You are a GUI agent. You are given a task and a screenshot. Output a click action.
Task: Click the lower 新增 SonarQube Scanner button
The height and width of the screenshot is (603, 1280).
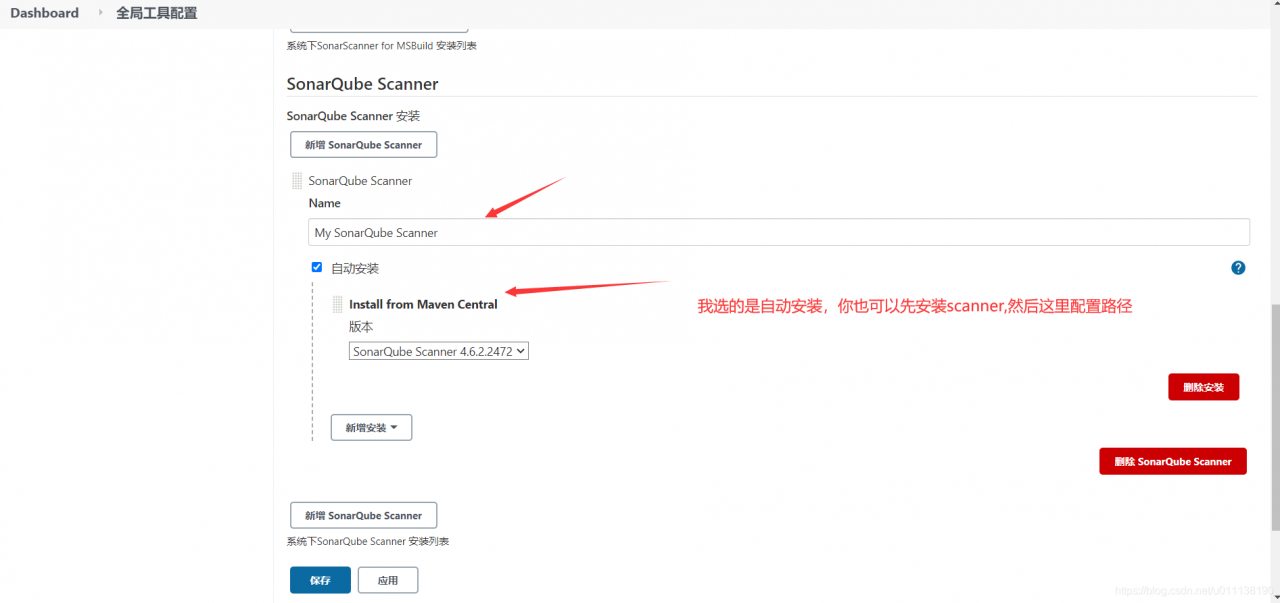[x=363, y=516]
